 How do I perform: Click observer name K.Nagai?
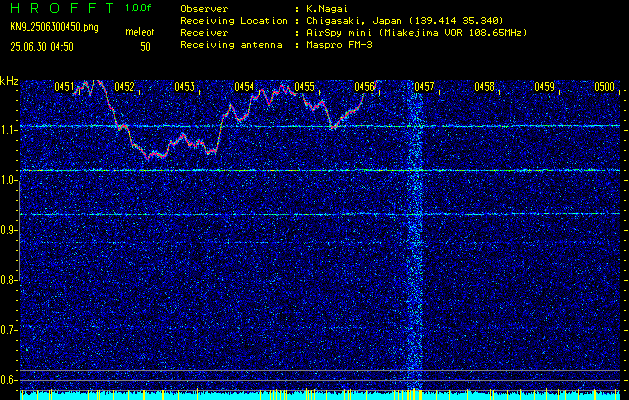pos(327,9)
